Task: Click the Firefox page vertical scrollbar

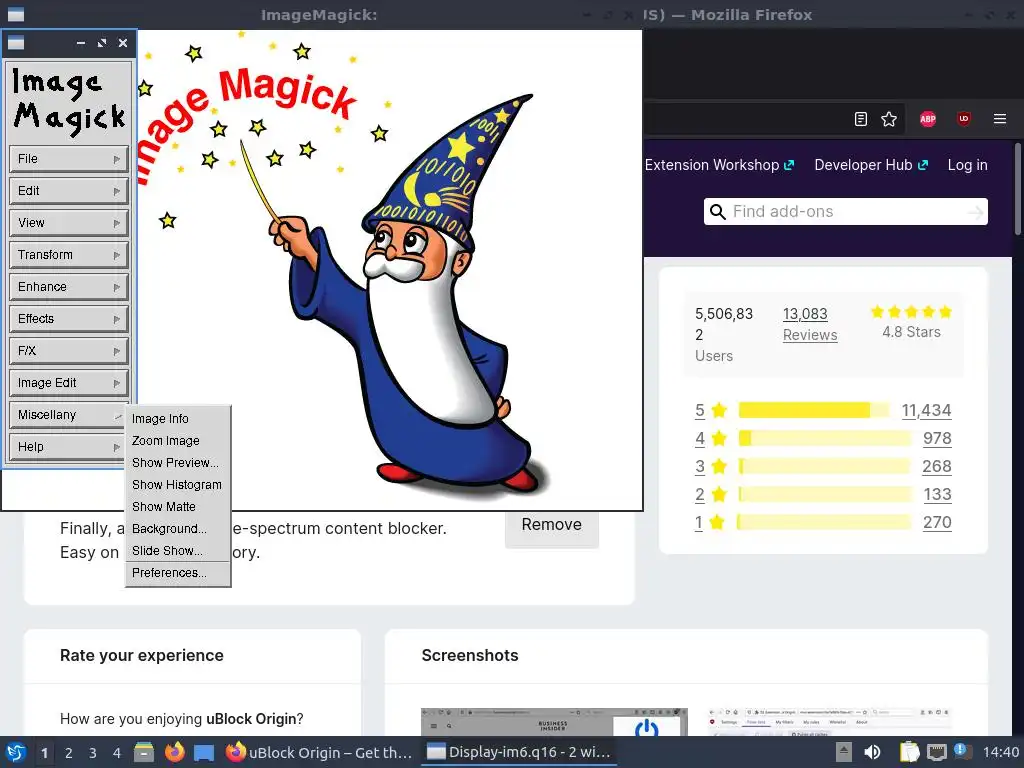Action: [1017, 189]
